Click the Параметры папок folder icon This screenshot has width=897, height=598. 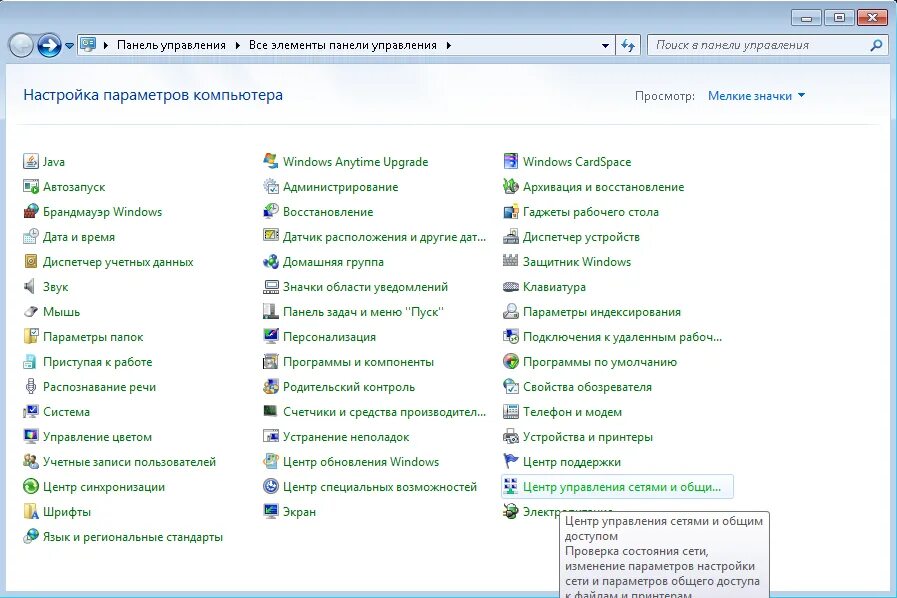click(31, 336)
